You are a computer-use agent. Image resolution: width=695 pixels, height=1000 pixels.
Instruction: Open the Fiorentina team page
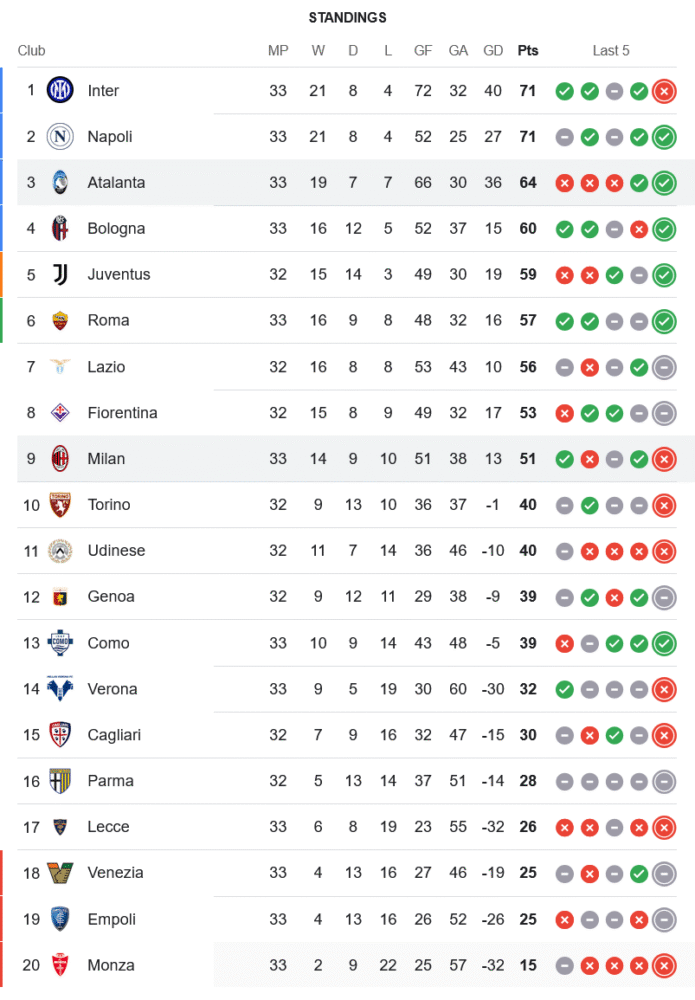click(x=122, y=413)
